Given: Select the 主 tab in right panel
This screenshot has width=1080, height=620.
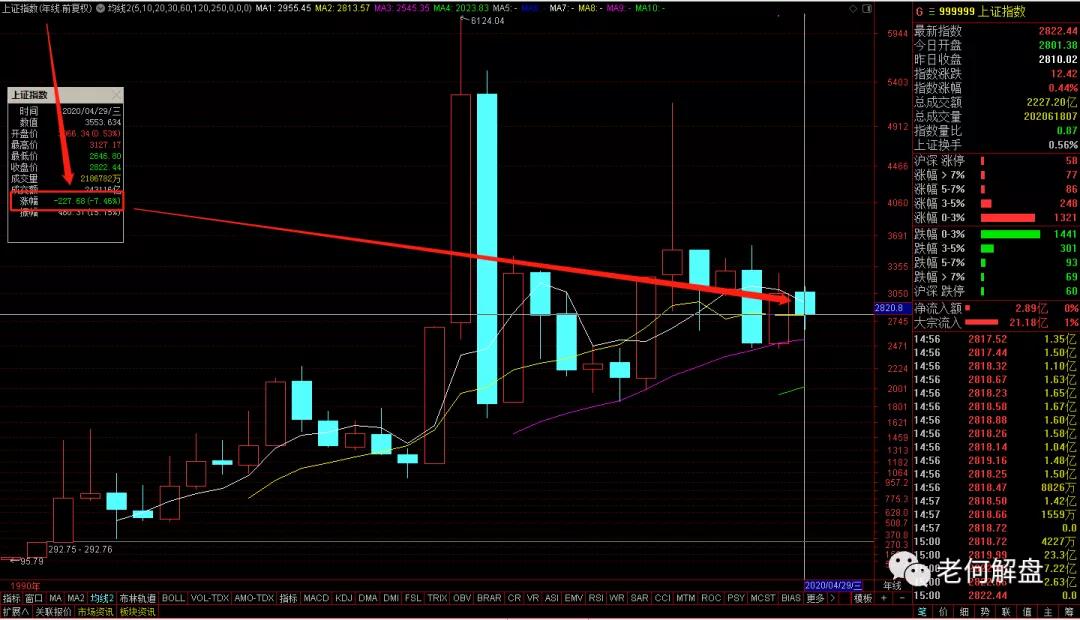Looking at the screenshot, I should (x=1048, y=612).
